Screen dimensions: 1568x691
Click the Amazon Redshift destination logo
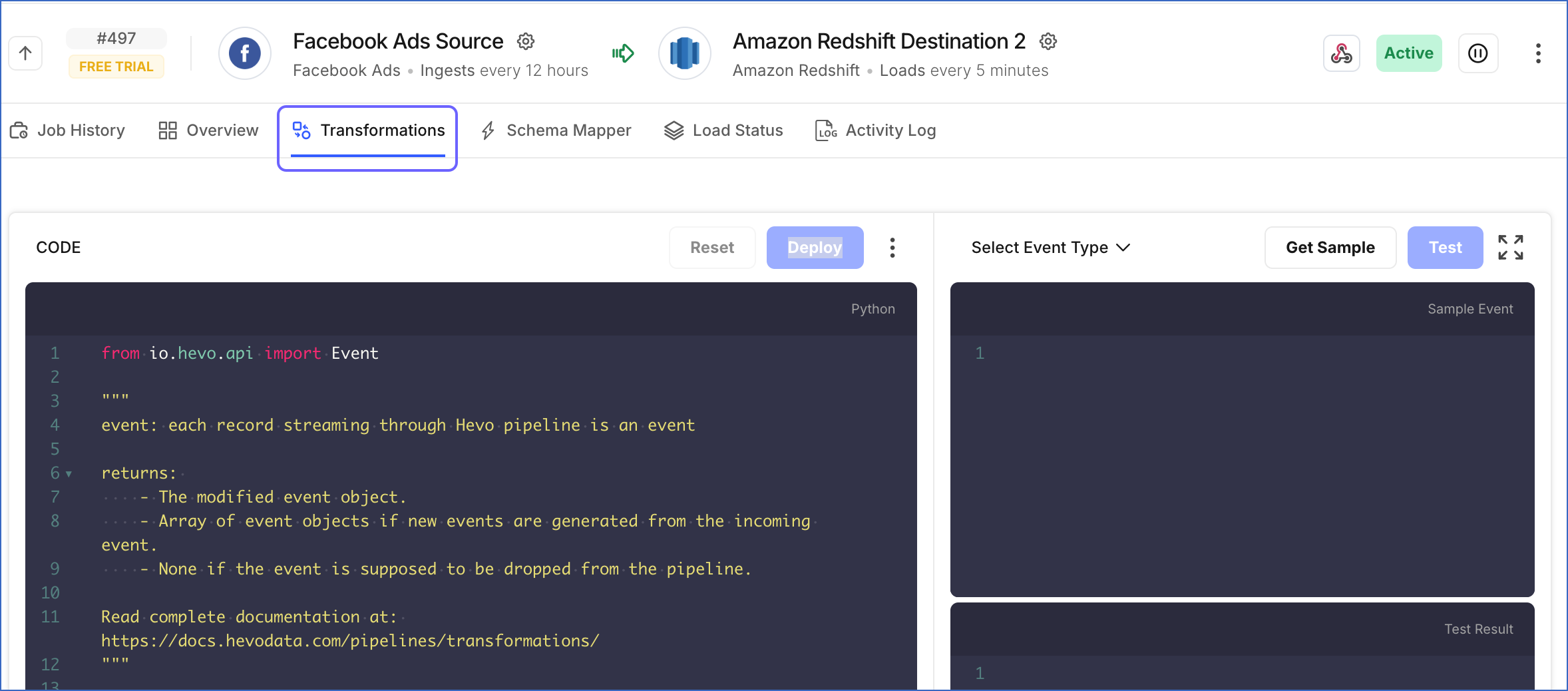685,53
